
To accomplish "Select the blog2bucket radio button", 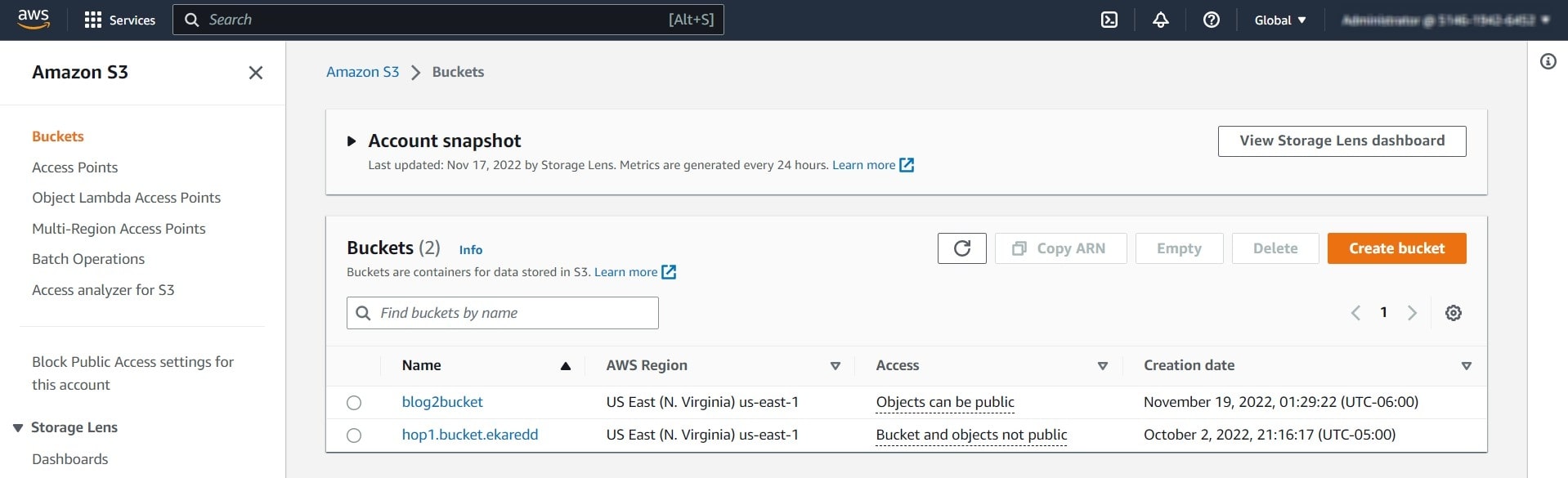I will pos(354,403).
